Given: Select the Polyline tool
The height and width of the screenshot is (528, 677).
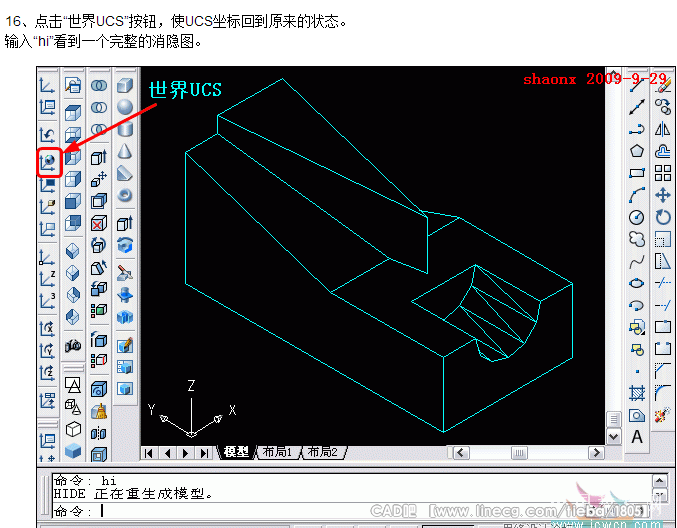Looking at the screenshot, I should click(x=637, y=129).
